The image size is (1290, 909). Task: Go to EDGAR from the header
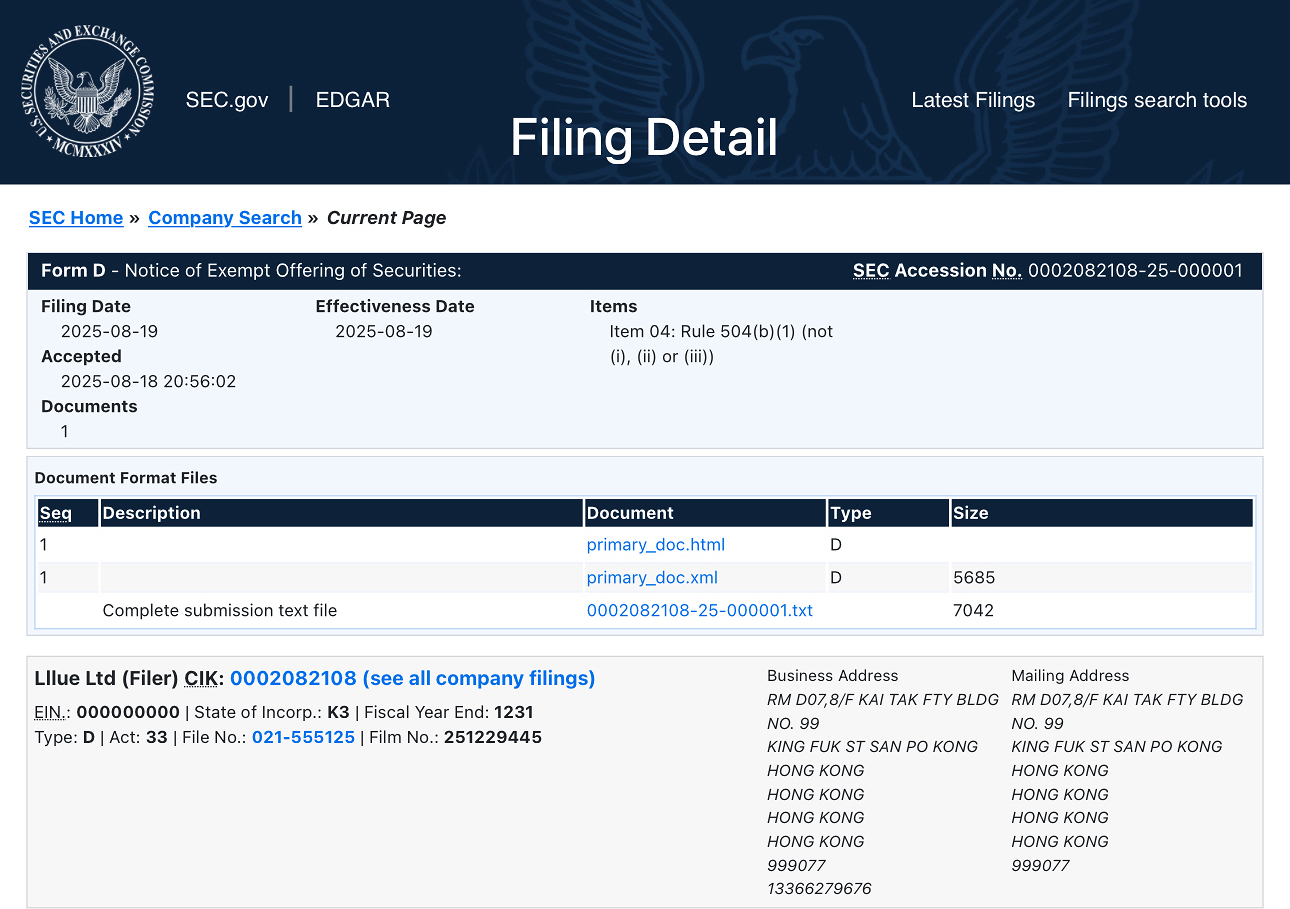pyautogui.click(x=352, y=100)
